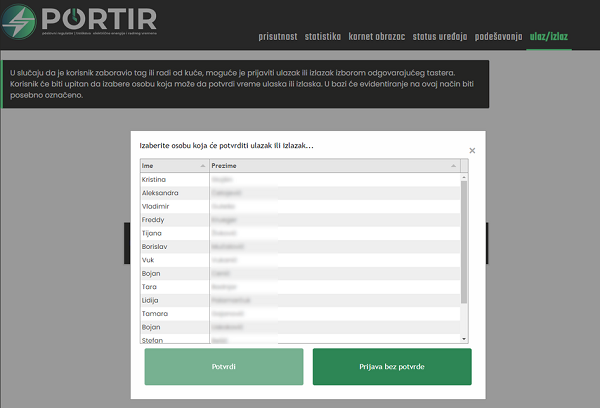Select the ulaz/izlaz tab

pyautogui.click(x=550, y=35)
